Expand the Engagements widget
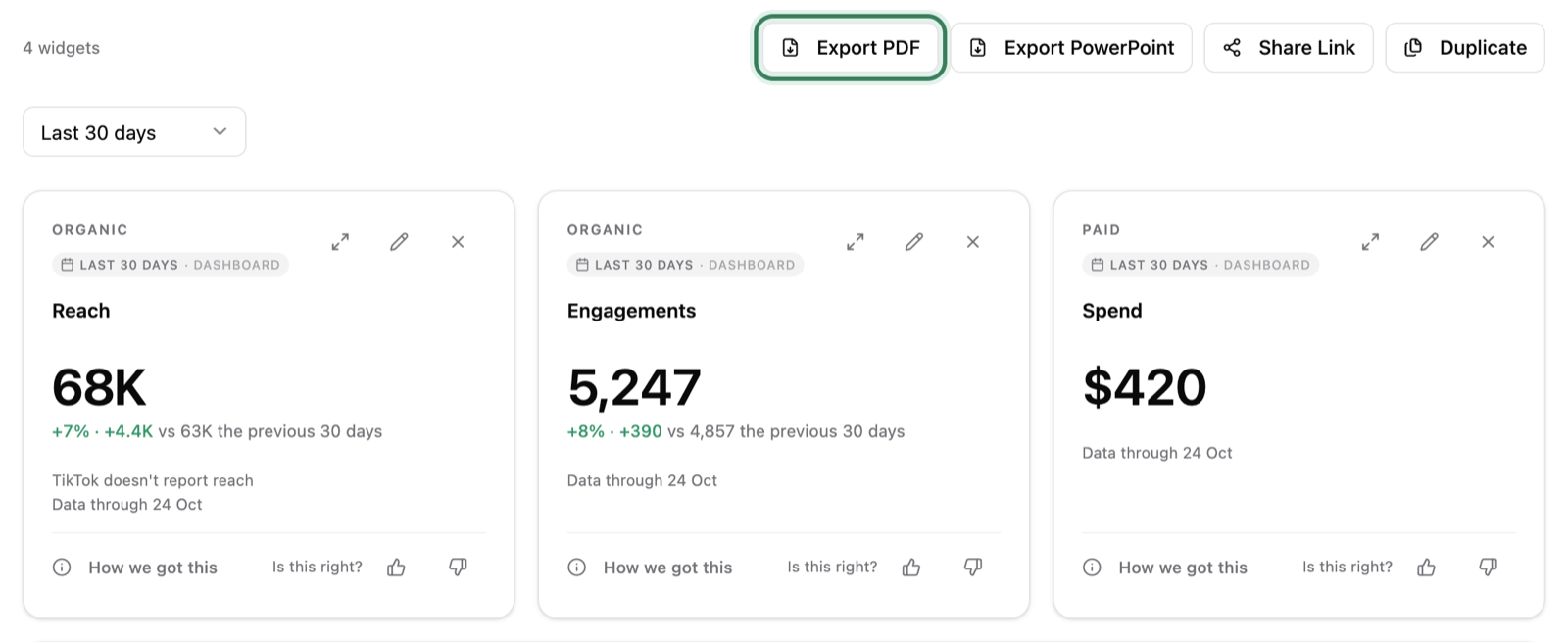The height and width of the screenshot is (642, 1568). [x=856, y=242]
